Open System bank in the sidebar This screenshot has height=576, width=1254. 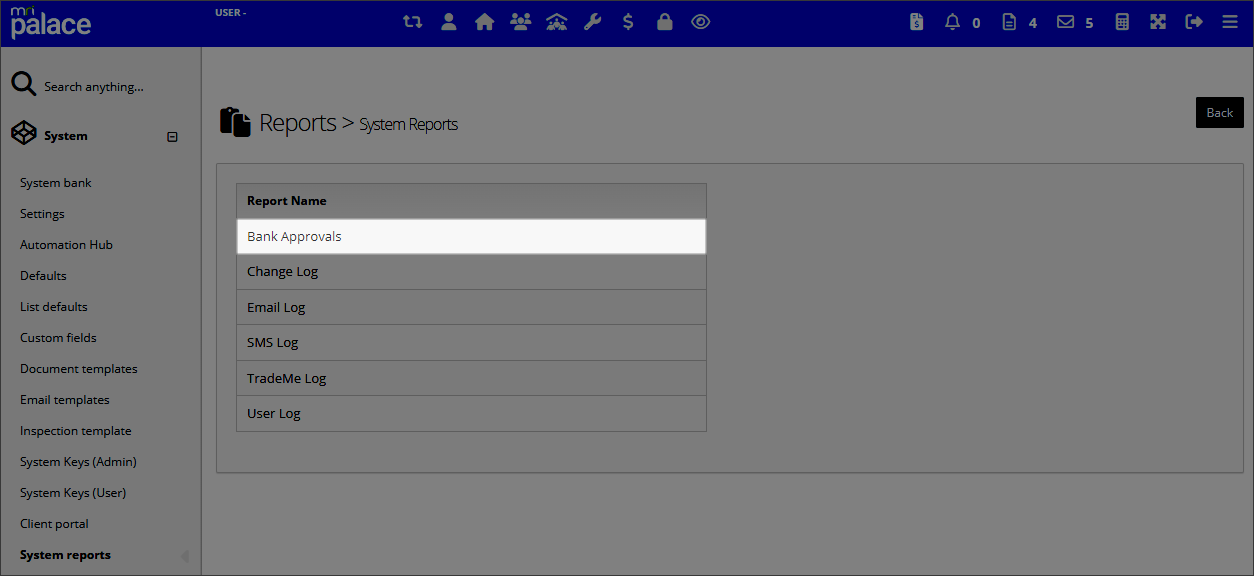(x=56, y=183)
